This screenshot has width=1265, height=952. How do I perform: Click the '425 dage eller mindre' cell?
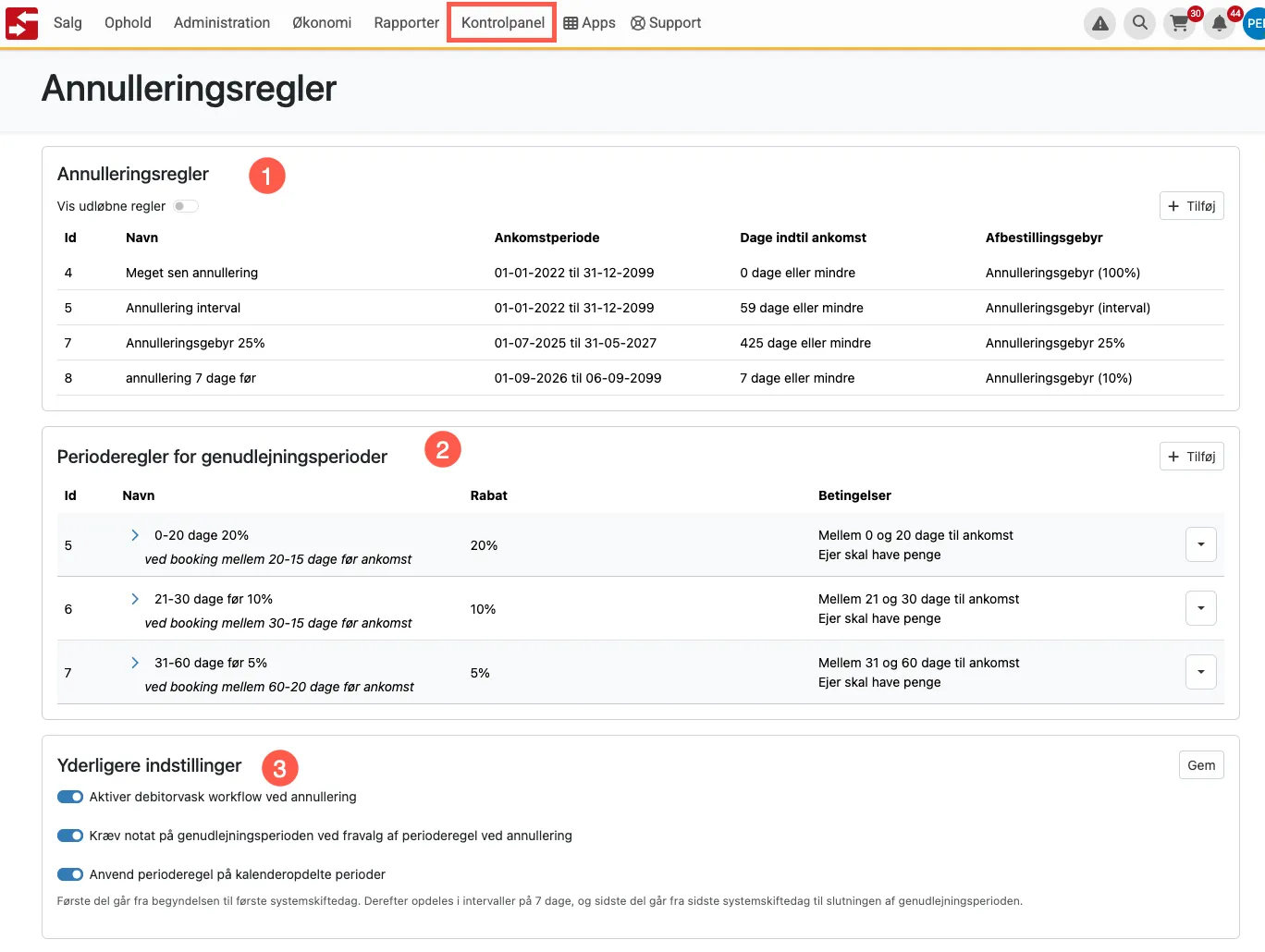click(x=805, y=343)
